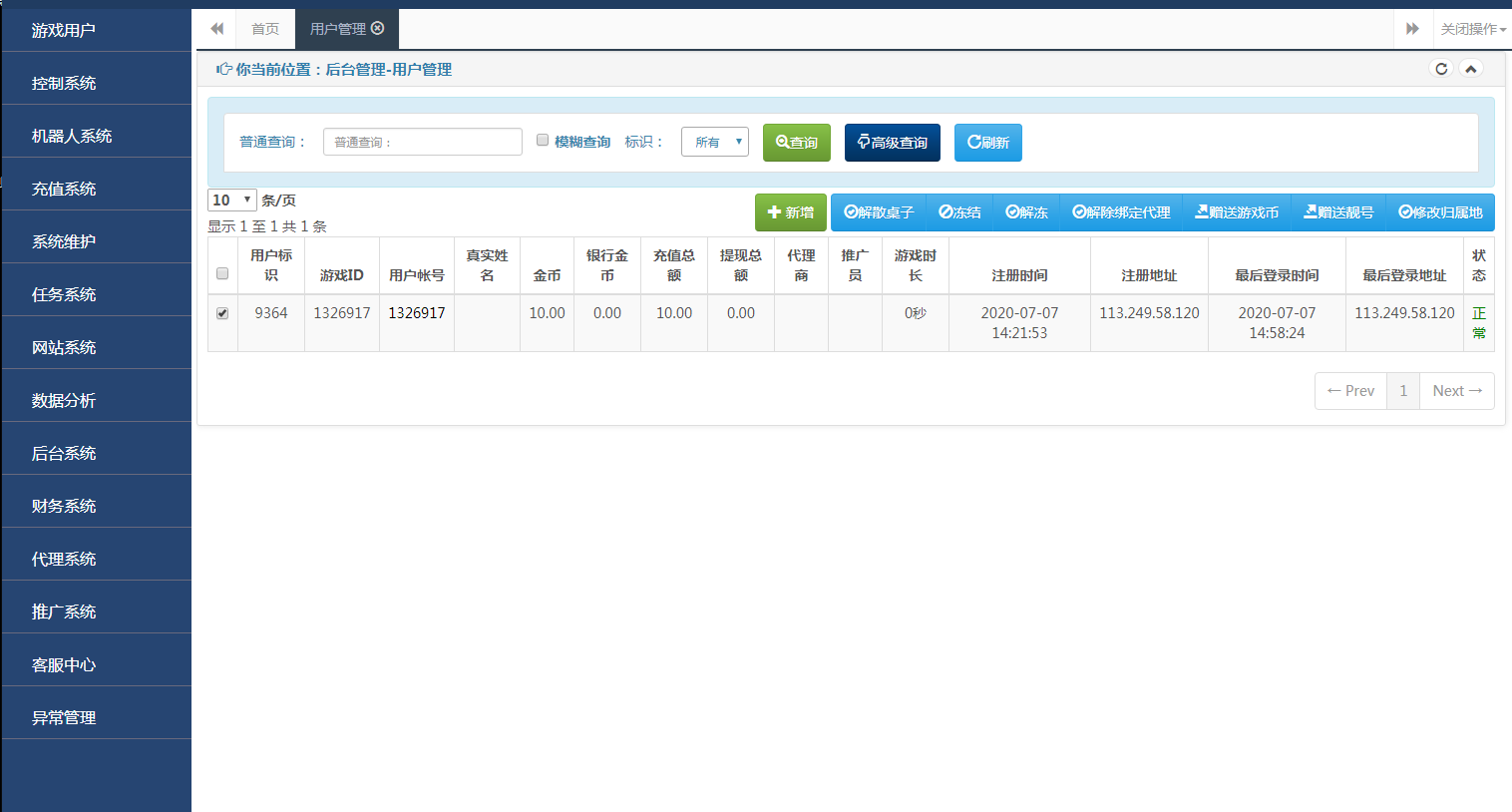Toggle the select-all checkbox in table header
The image size is (1512, 812).
(222, 273)
